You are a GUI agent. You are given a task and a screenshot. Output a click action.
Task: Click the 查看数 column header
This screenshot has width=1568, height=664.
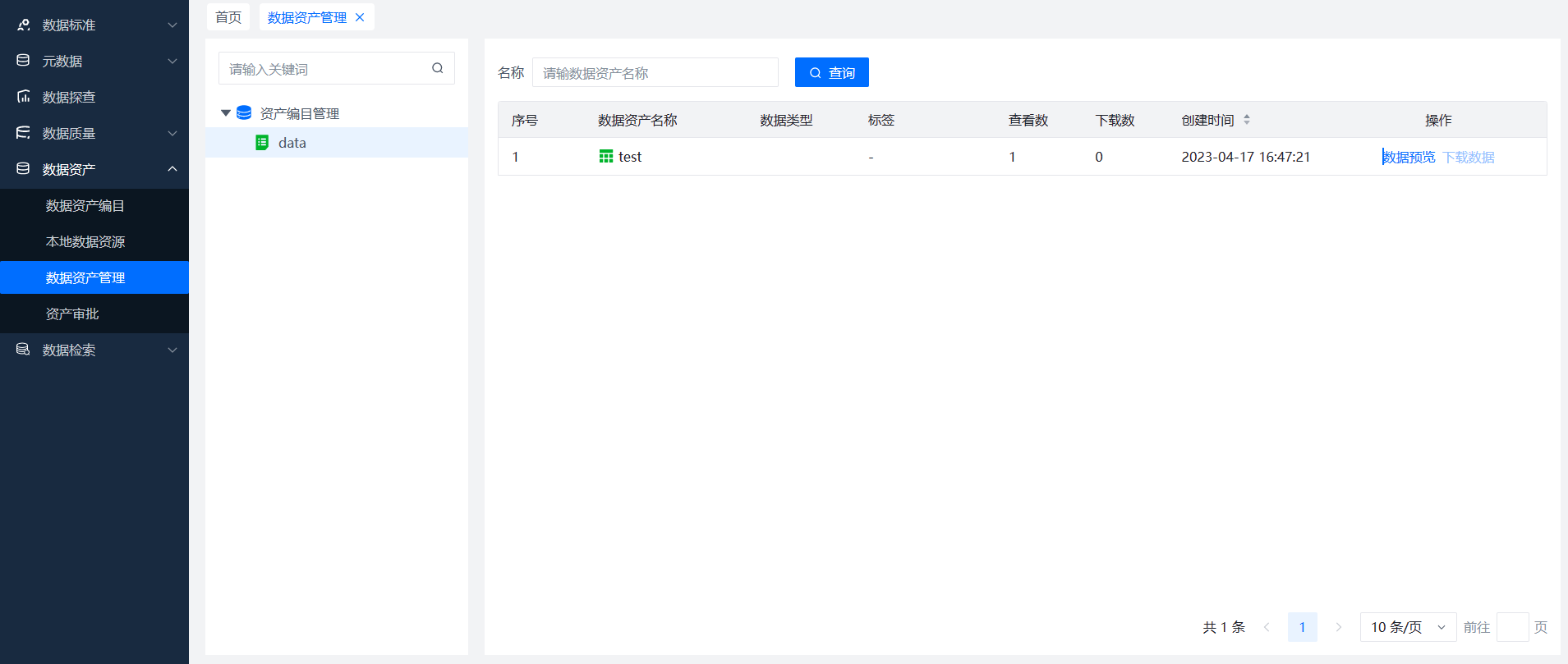tap(1028, 120)
